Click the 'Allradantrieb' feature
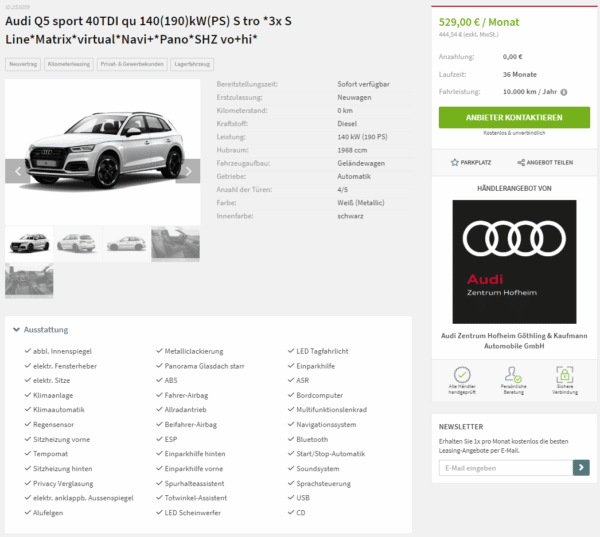Screen dimensions: 600x537 [x=185, y=410]
